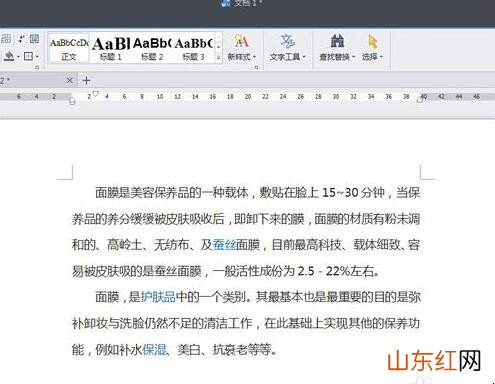Apply the 正文 body text style
This screenshot has width=495, height=384.
click(69, 49)
